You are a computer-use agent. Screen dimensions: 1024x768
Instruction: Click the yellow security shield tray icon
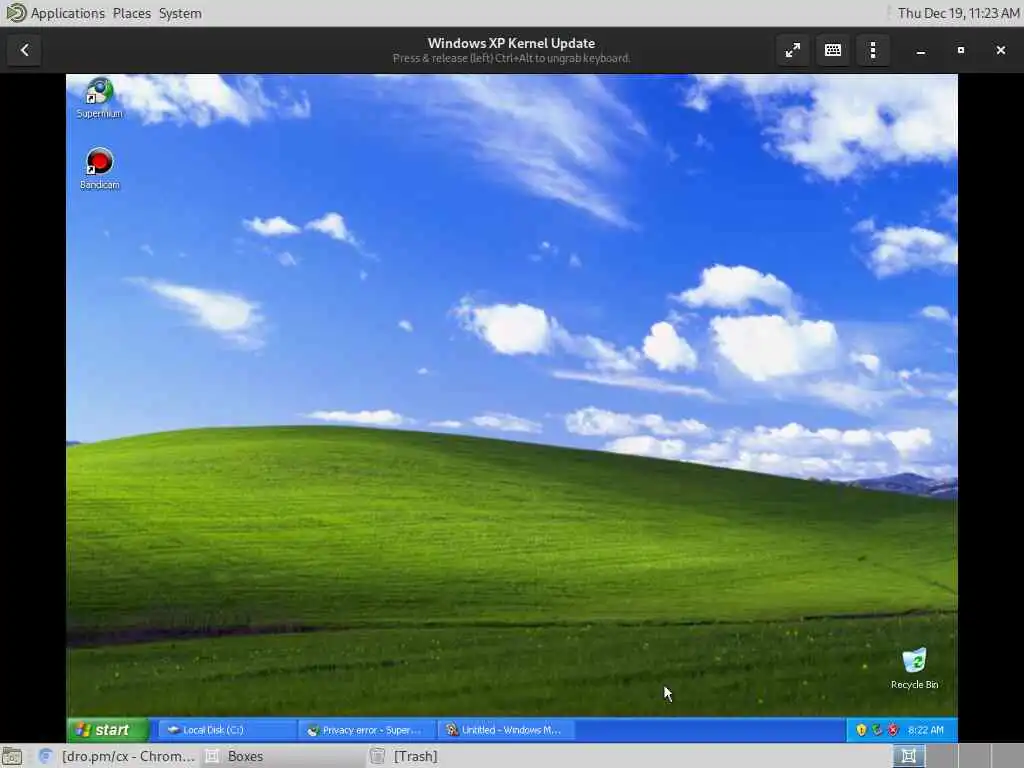click(861, 730)
